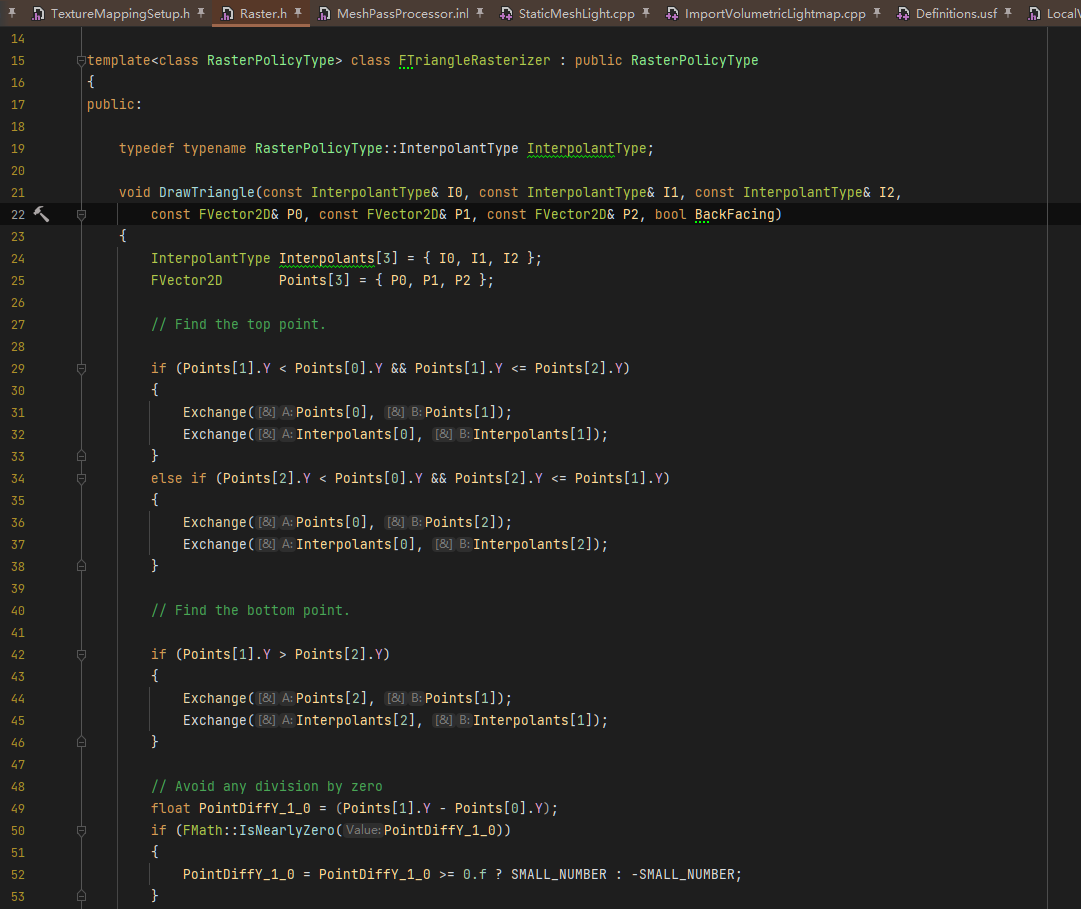Click fold end marker at line 38

point(81,566)
